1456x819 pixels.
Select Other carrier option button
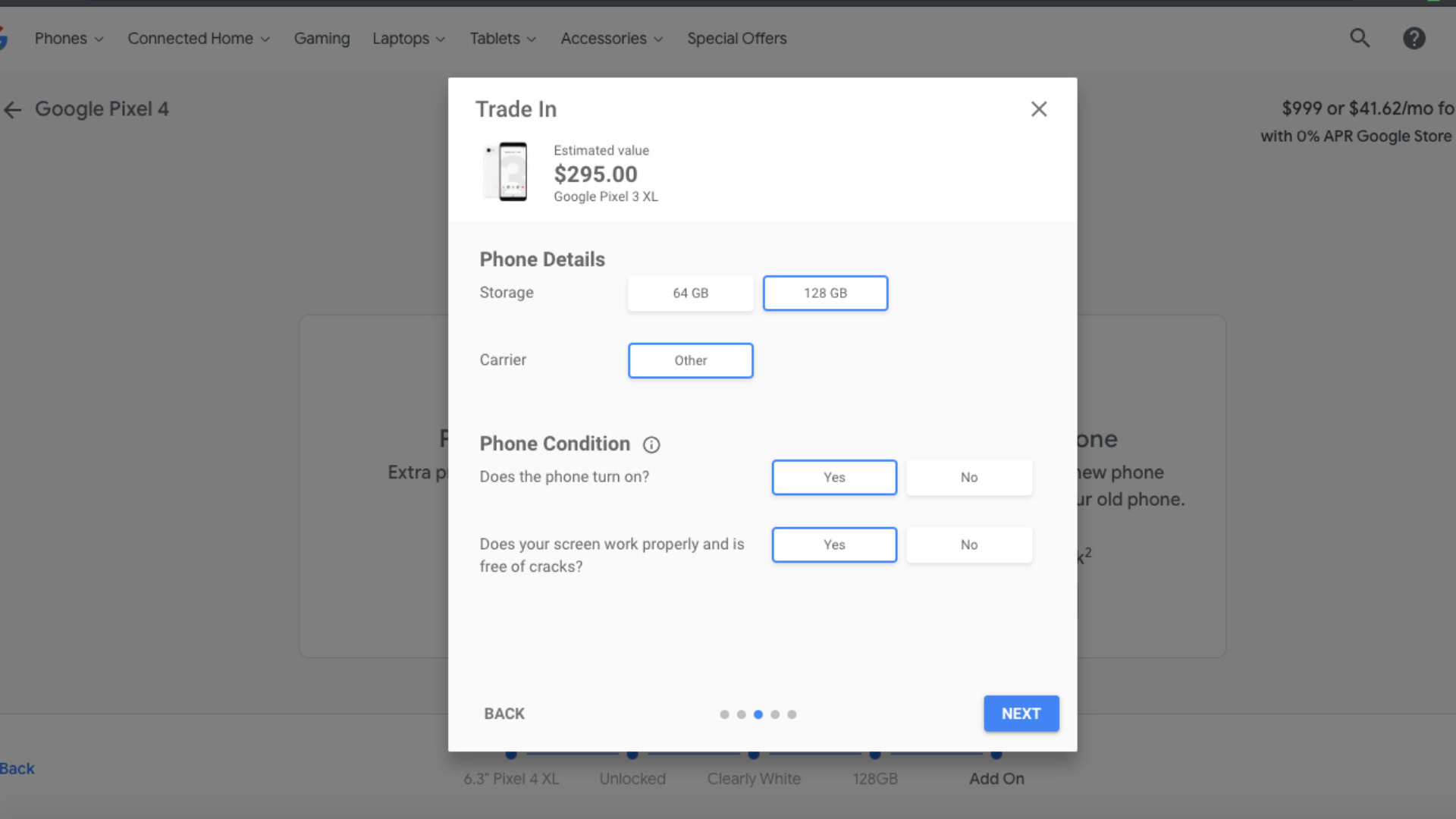pos(691,360)
